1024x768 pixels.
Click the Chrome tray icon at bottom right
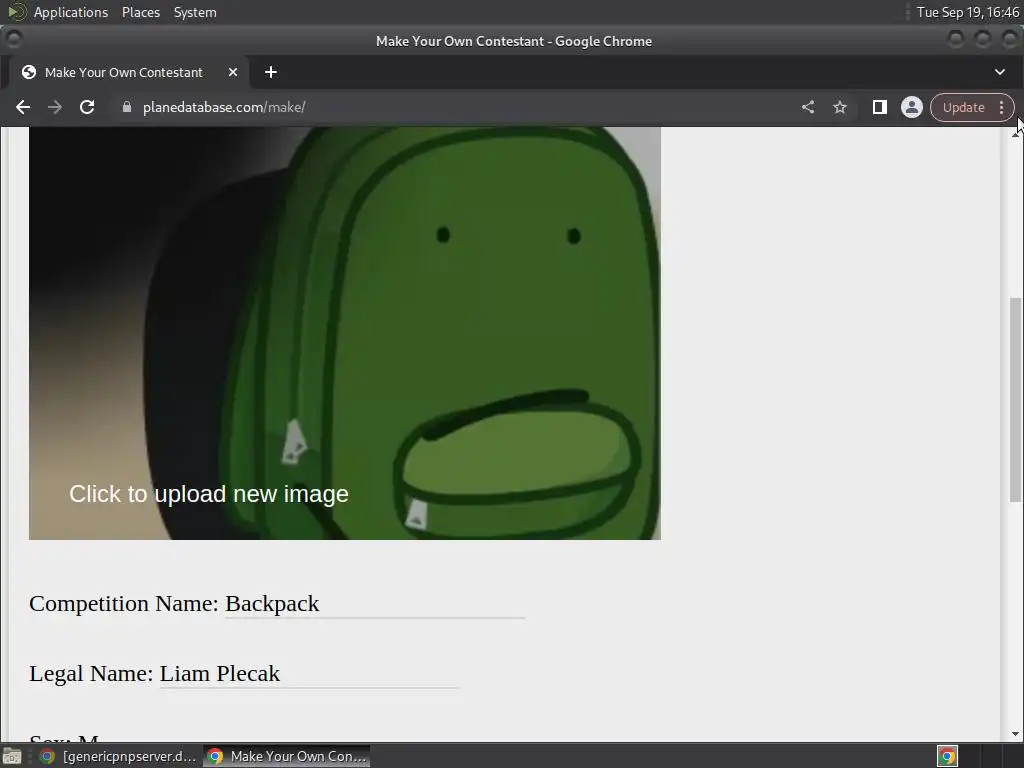tap(948, 756)
